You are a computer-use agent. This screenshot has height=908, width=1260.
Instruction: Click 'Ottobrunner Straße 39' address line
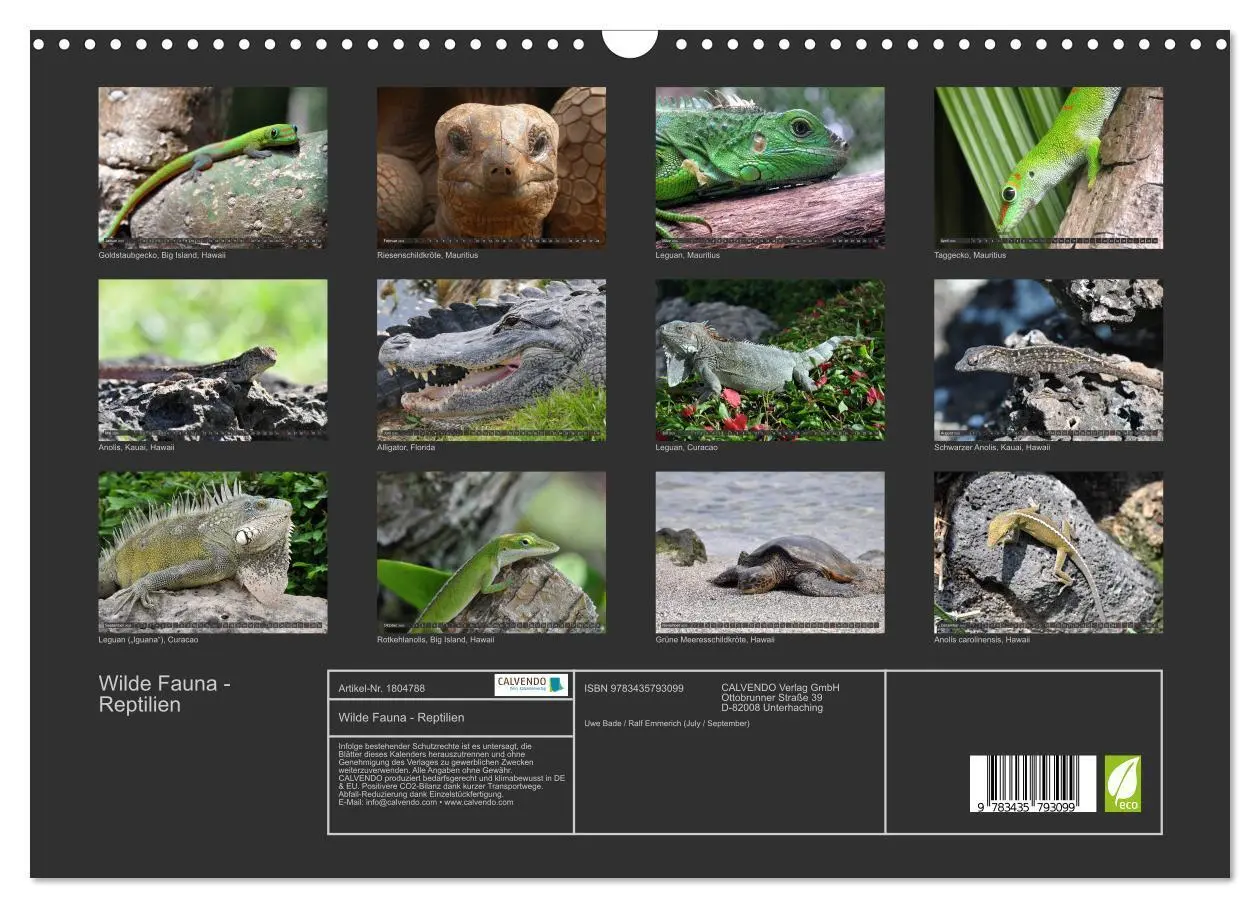(x=773, y=698)
